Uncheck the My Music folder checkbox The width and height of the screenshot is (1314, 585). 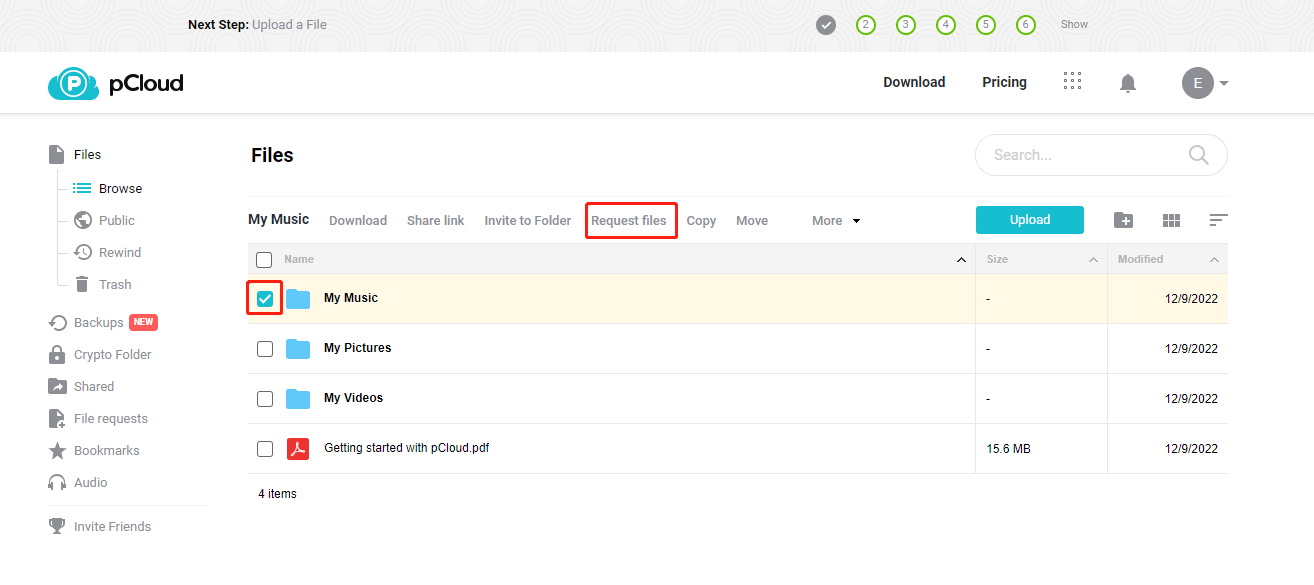[x=265, y=298]
